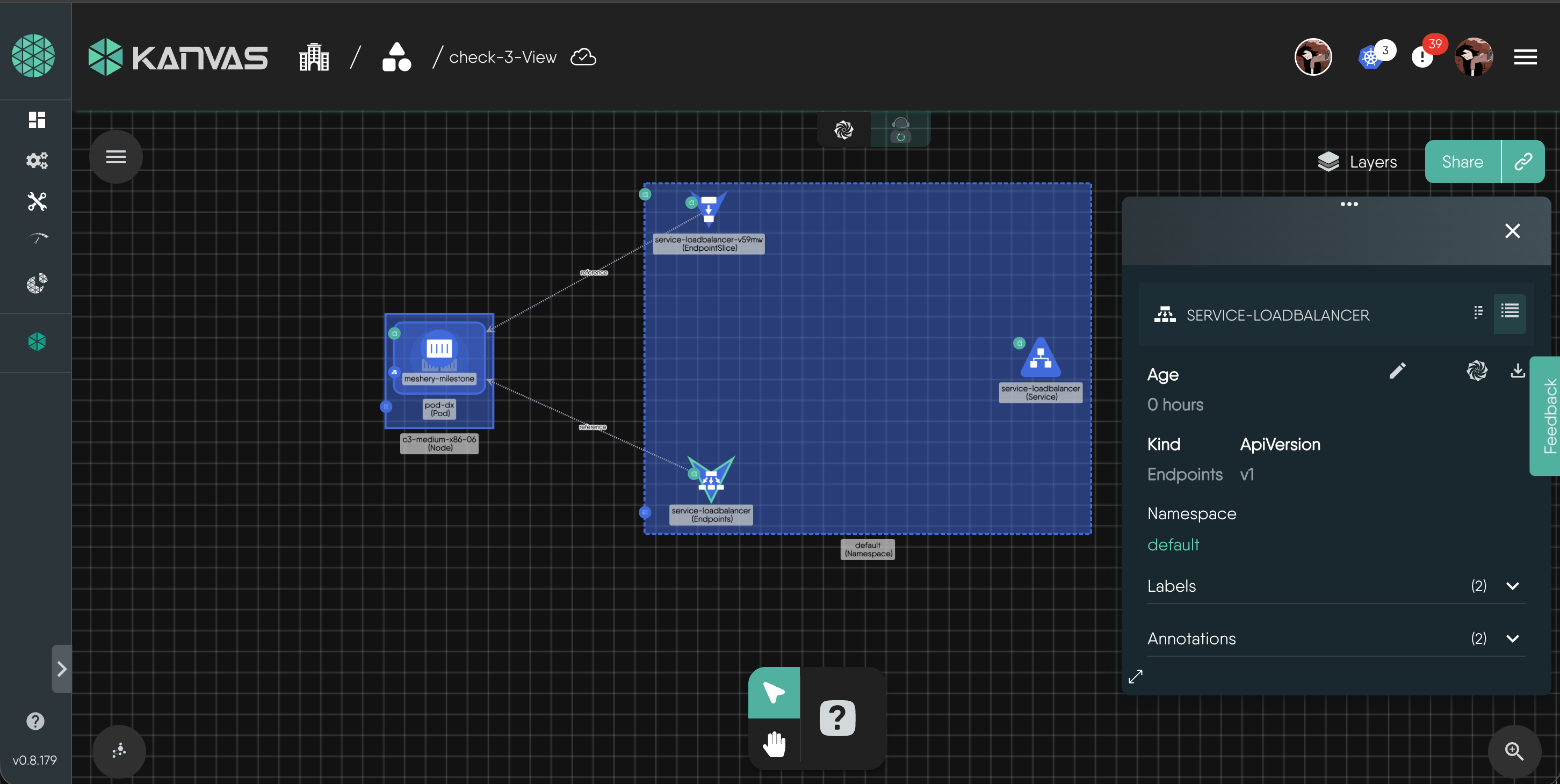Viewport: 1560px width, 784px height.
Task: Open the hamburger menu at top right
Action: tap(1525, 57)
